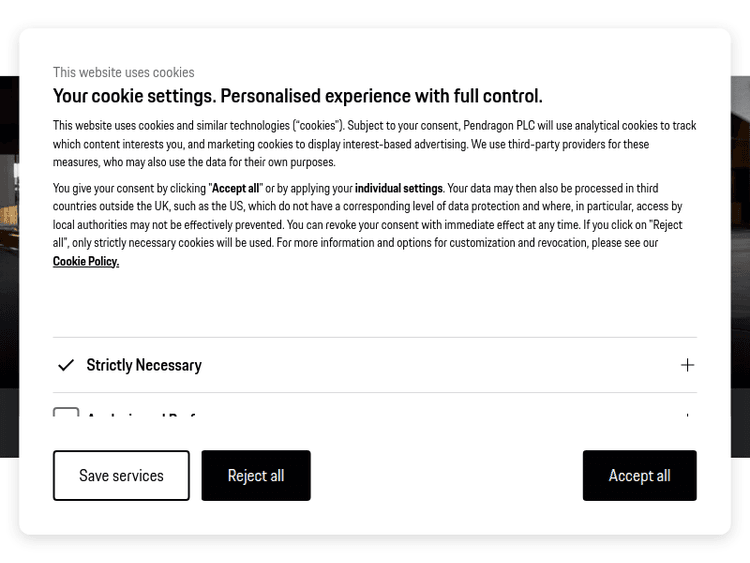Tick the partially hidden checkbox below Strictly Necessary

pyautogui.click(x=66, y=414)
